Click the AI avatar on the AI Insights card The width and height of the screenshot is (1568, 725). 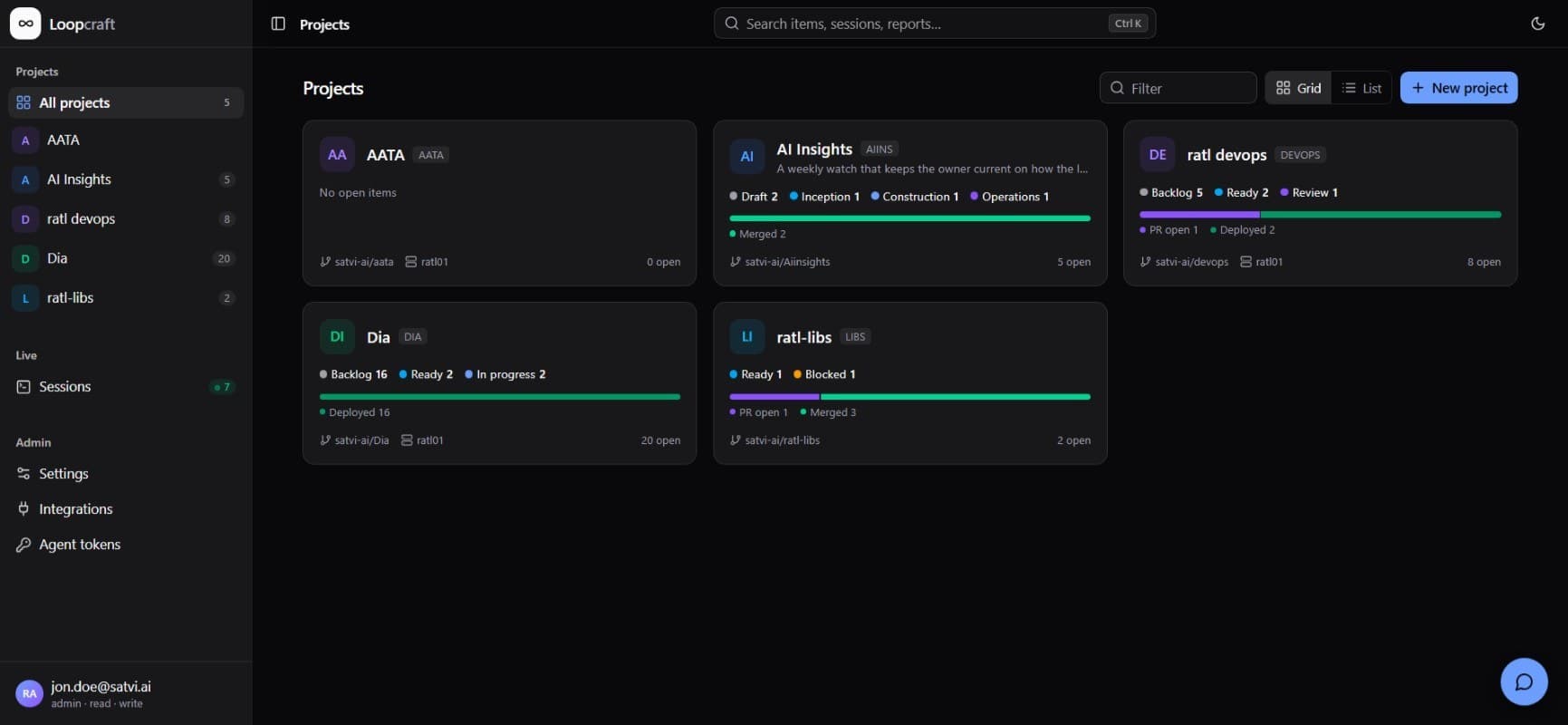pos(747,156)
